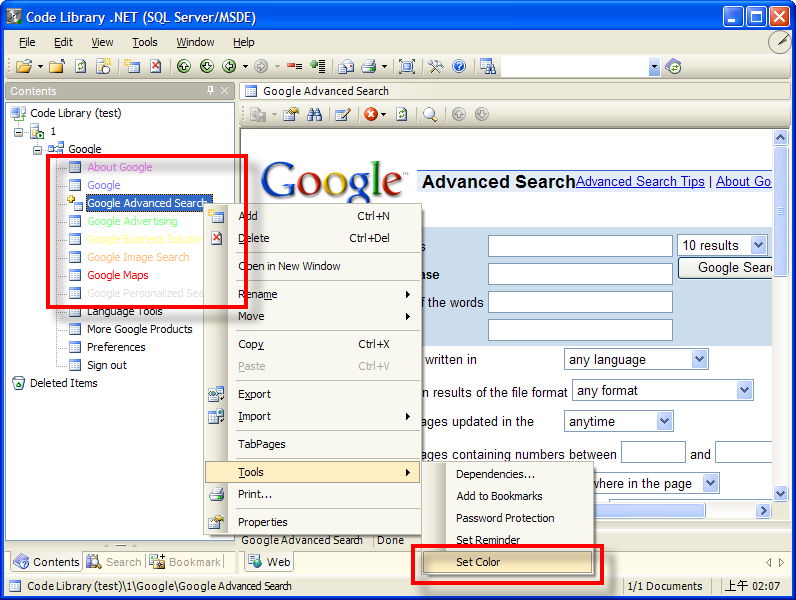Screen dimensions: 796x600
Task: Open the dropdown arrow next to printer icon
Action: [384, 66]
